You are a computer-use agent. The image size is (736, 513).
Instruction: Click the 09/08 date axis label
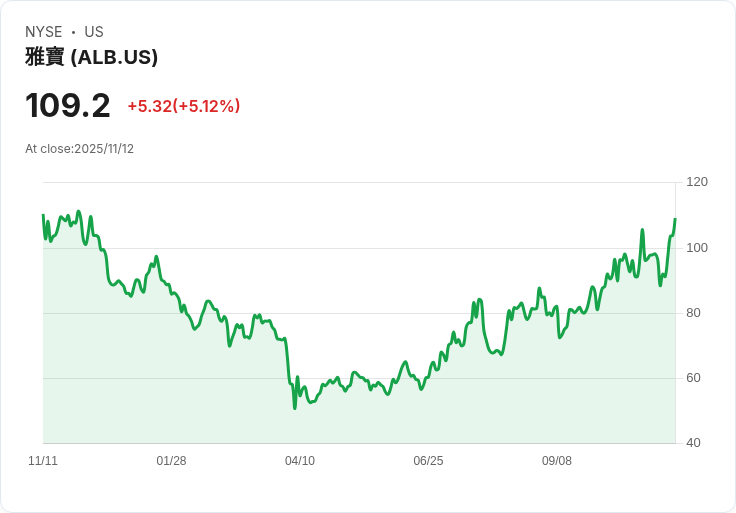point(557,461)
